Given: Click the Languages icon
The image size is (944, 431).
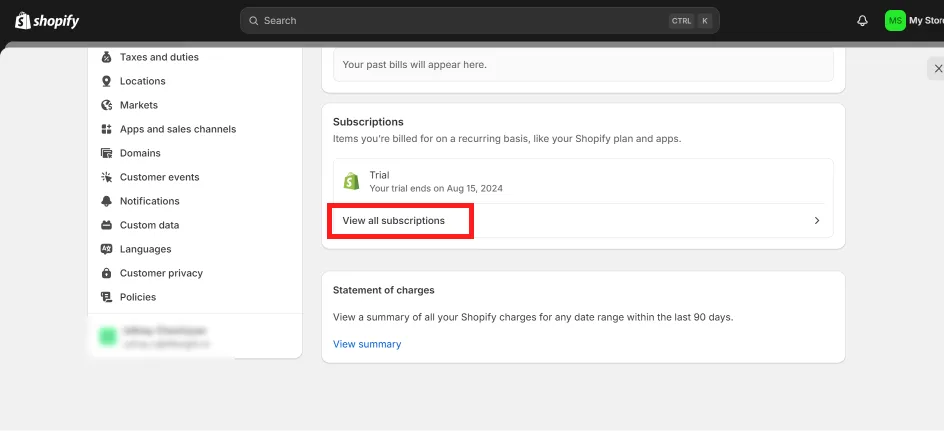Looking at the screenshot, I should click(x=107, y=249).
